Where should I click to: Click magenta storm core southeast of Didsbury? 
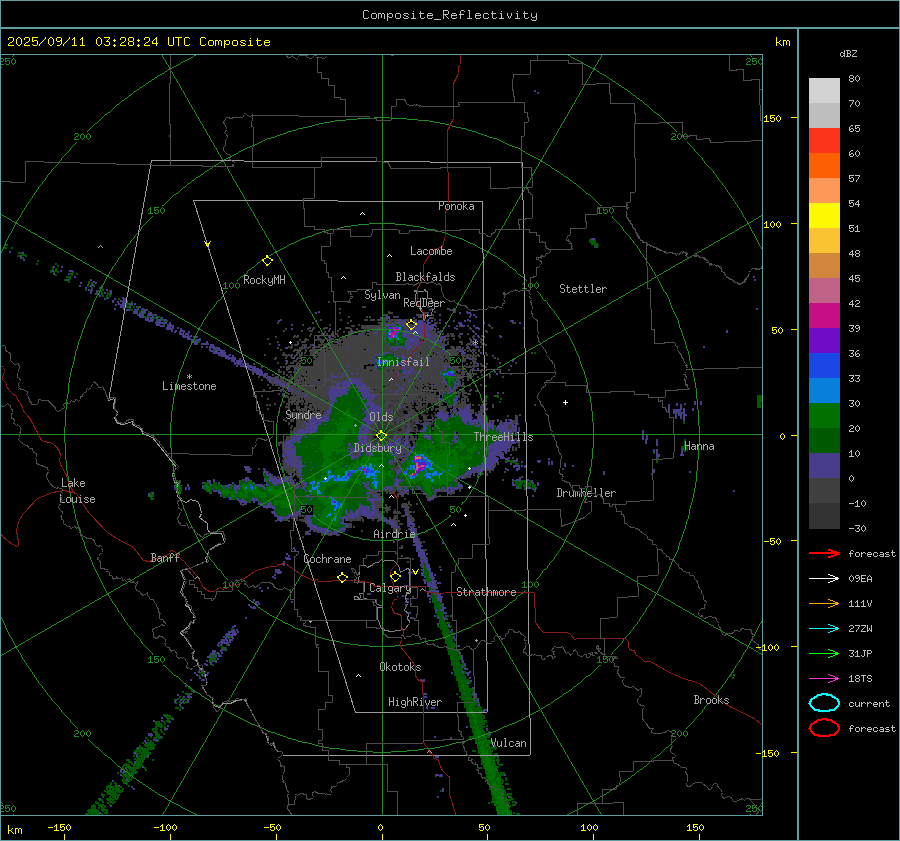420,463
